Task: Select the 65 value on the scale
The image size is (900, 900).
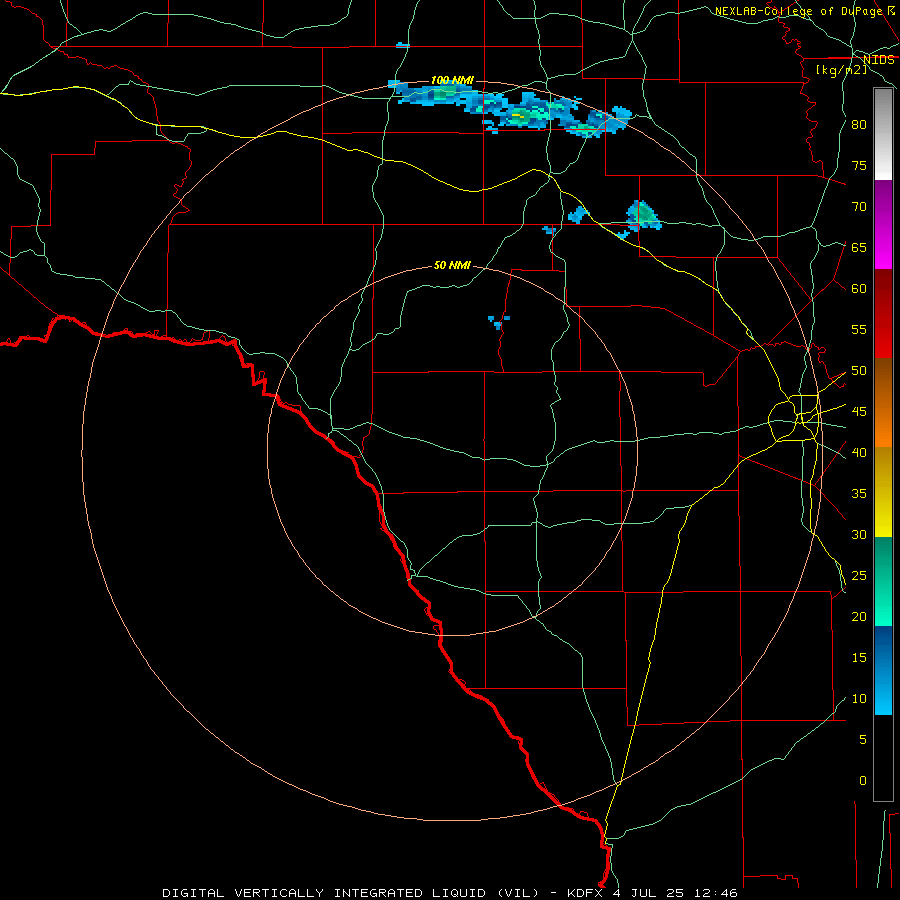Action: point(859,247)
